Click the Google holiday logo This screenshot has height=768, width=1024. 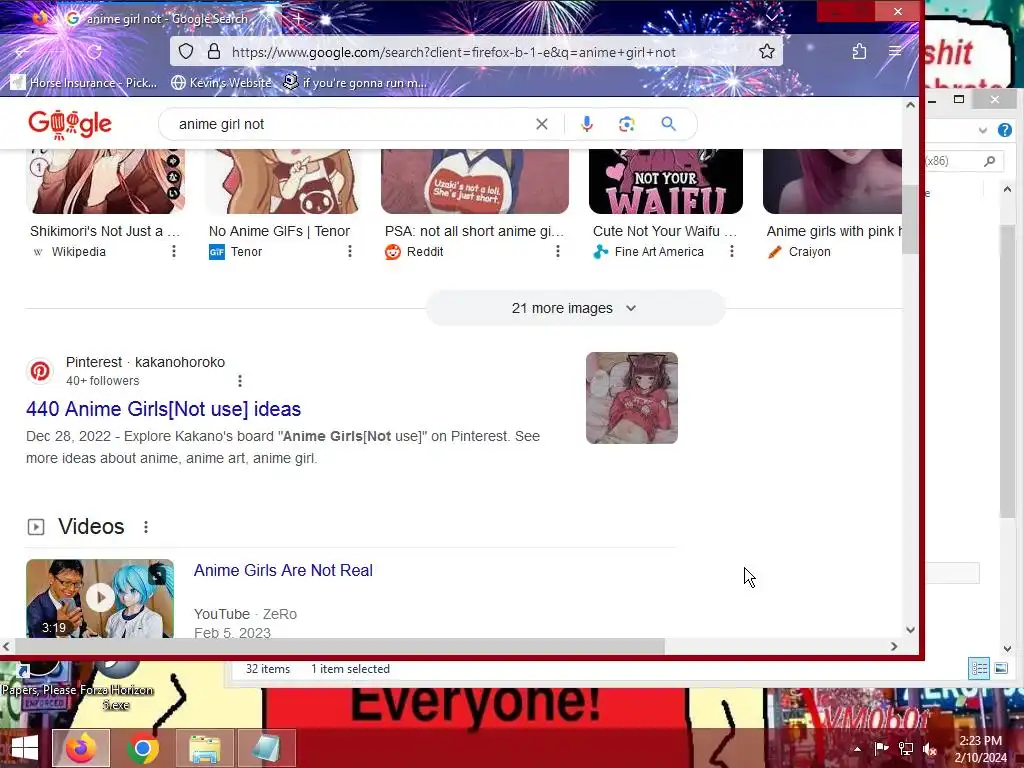coord(70,124)
